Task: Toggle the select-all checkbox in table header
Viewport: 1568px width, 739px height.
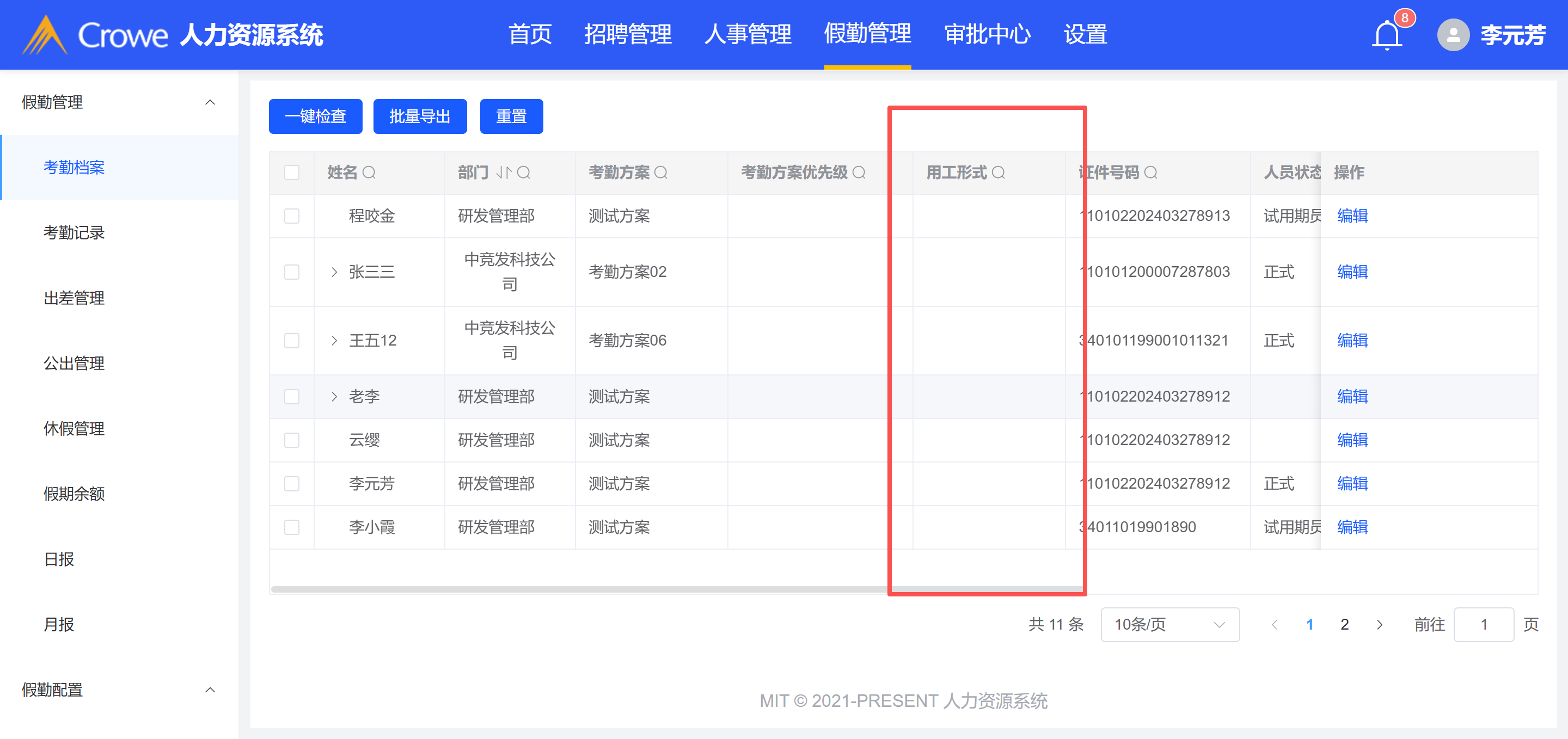Action: click(x=292, y=173)
